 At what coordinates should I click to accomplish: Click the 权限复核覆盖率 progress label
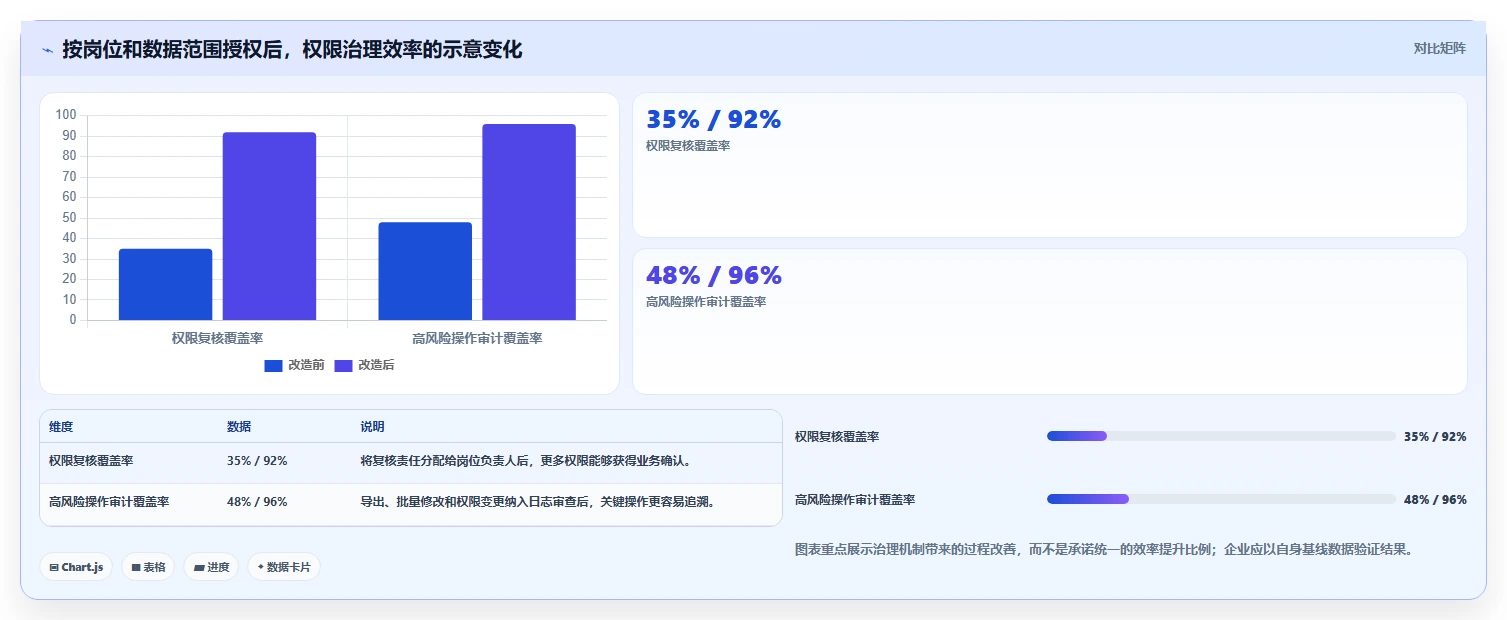(x=837, y=437)
